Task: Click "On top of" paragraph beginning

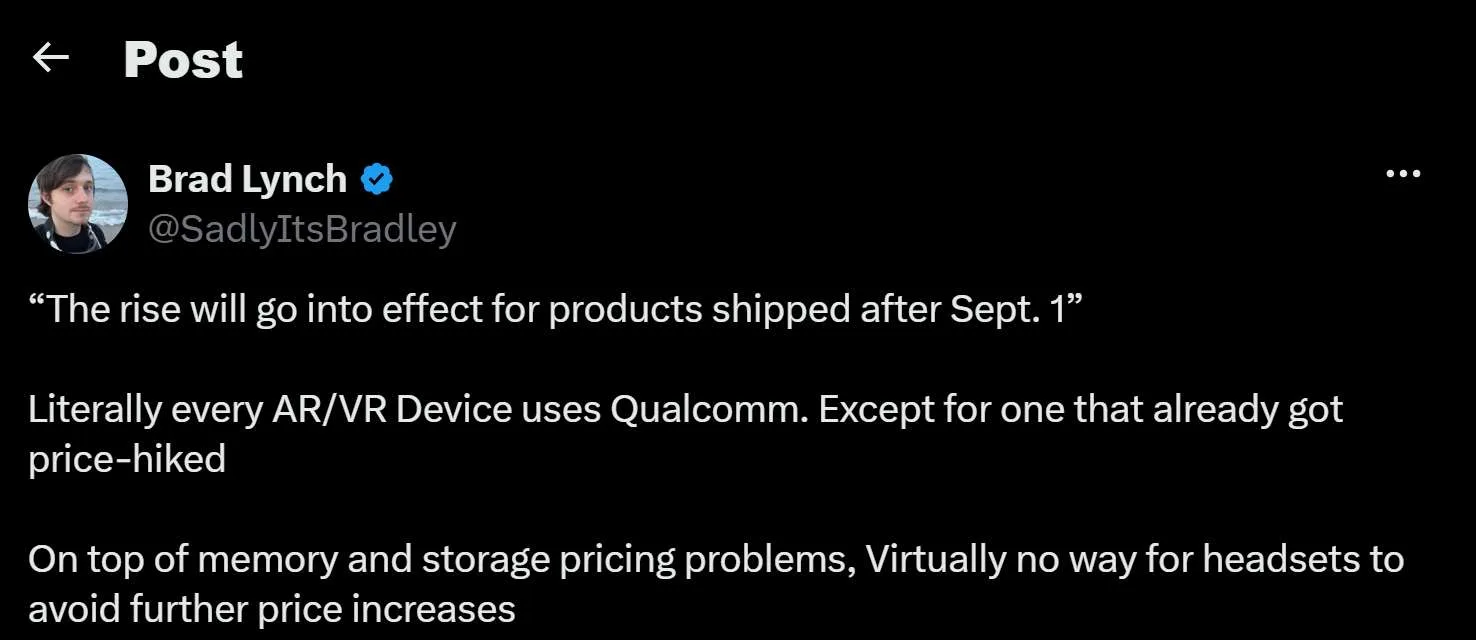Action: tap(109, 559)
